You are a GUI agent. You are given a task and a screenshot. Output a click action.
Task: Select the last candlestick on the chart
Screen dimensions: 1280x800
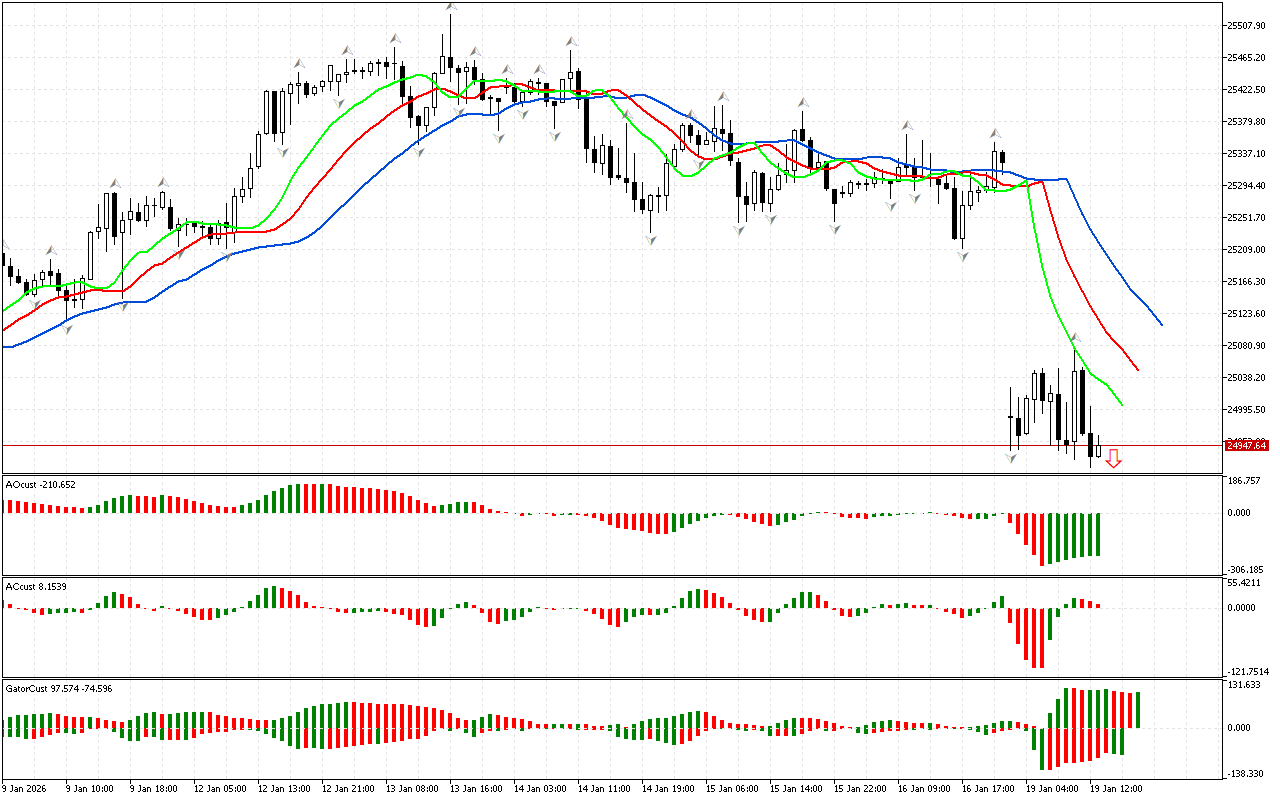(x=1098, y=448)
